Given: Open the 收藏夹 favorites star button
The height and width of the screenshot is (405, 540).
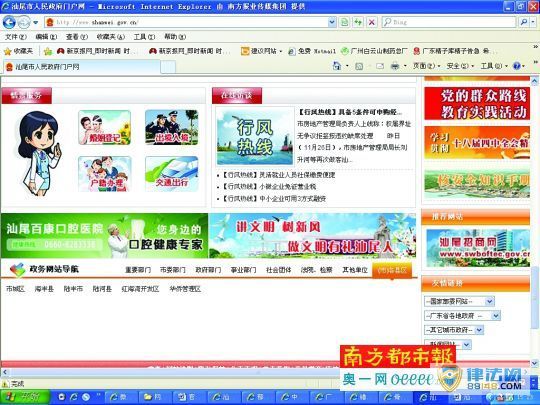Looking at the screenshot, I should 18,51.
